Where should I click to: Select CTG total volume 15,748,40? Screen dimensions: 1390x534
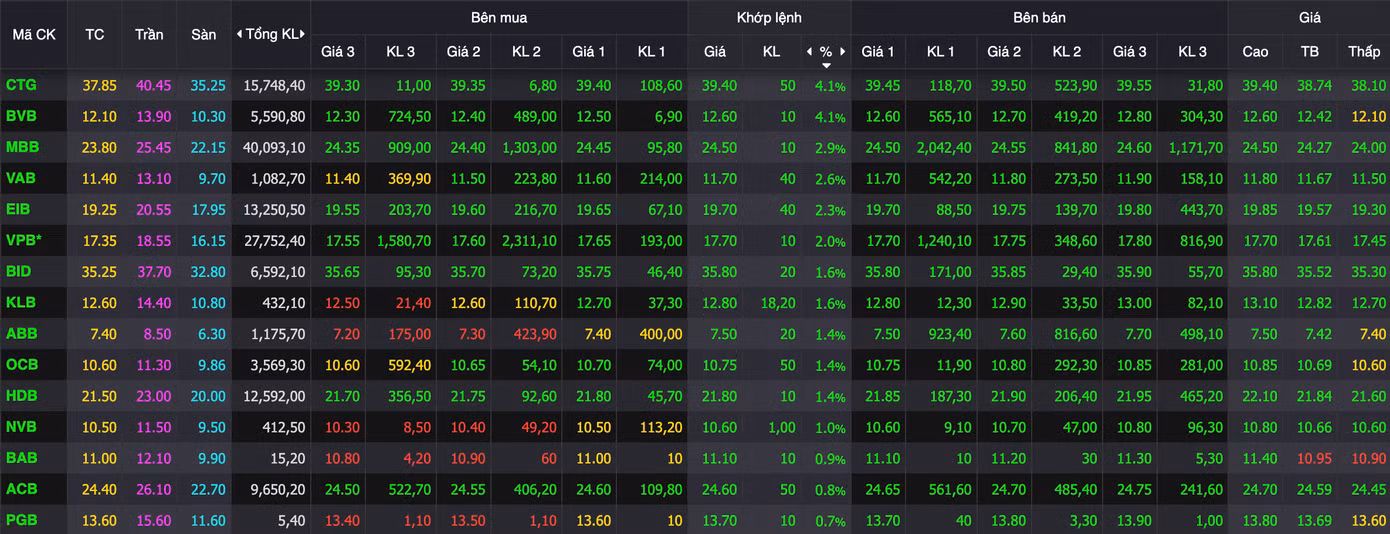[275, 86]
